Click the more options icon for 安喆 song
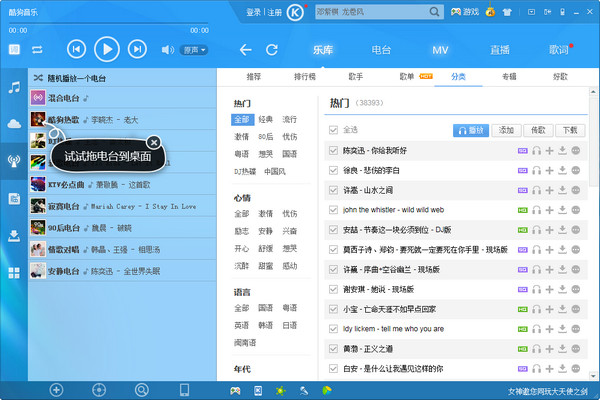 (x=575, y=230)
